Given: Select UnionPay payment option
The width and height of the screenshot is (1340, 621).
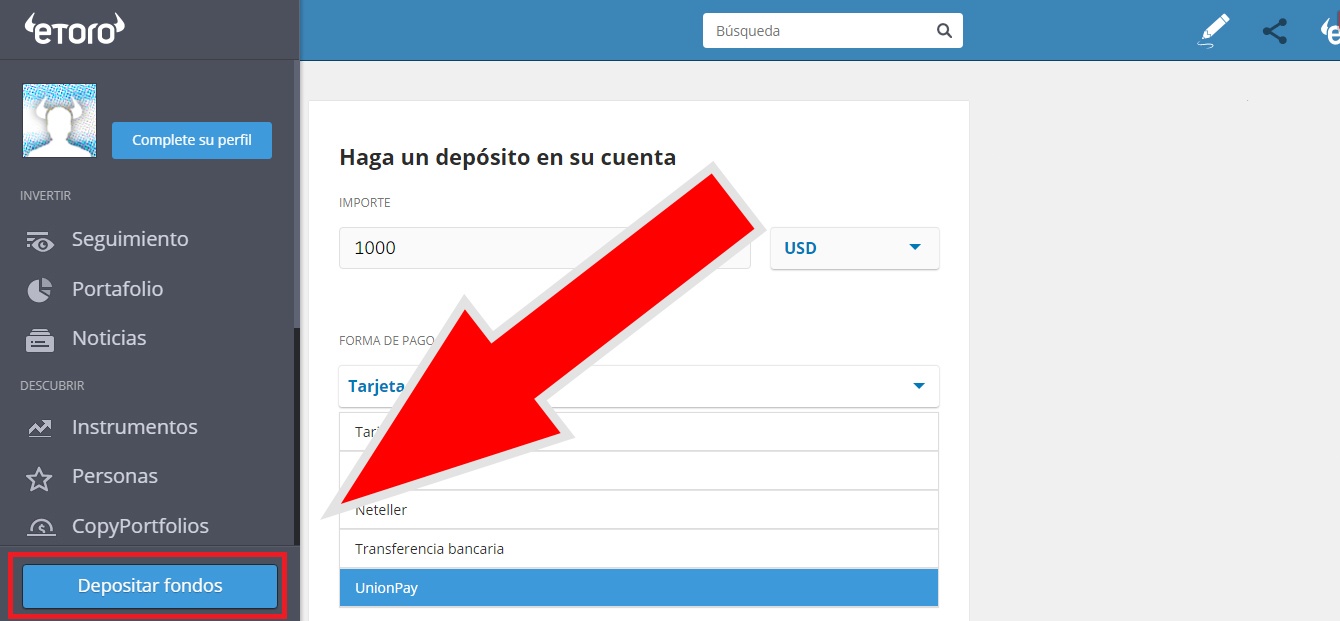Looking at the screenshot, I should (x=639, y=588).
